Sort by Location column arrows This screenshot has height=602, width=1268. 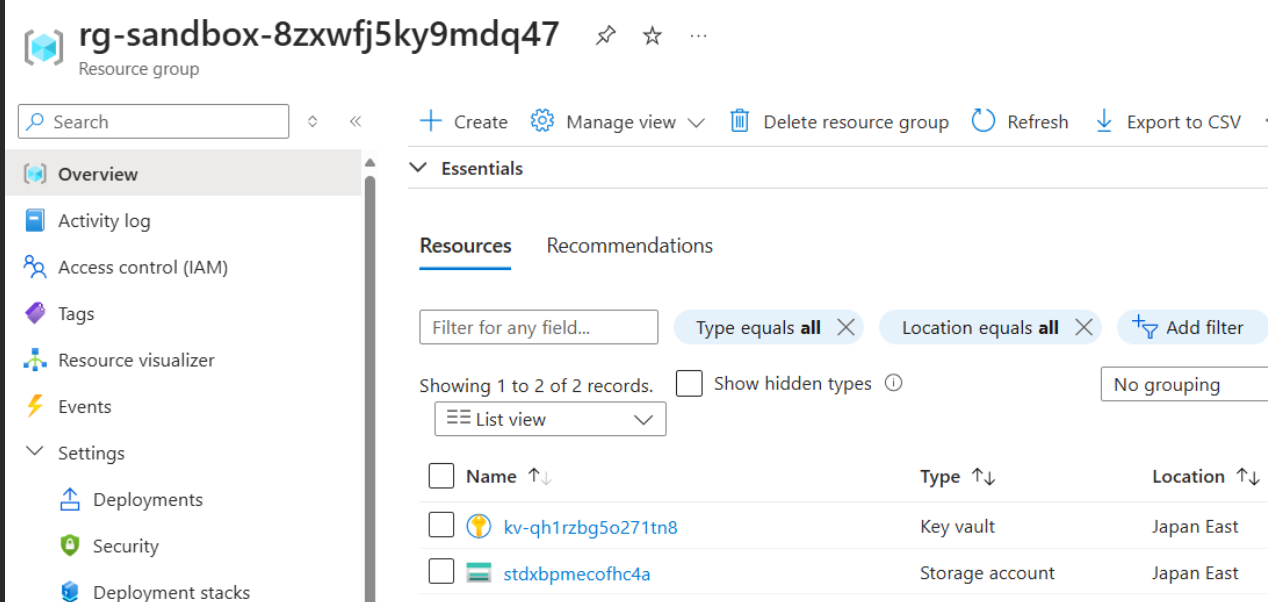(x=1248, y=477)
